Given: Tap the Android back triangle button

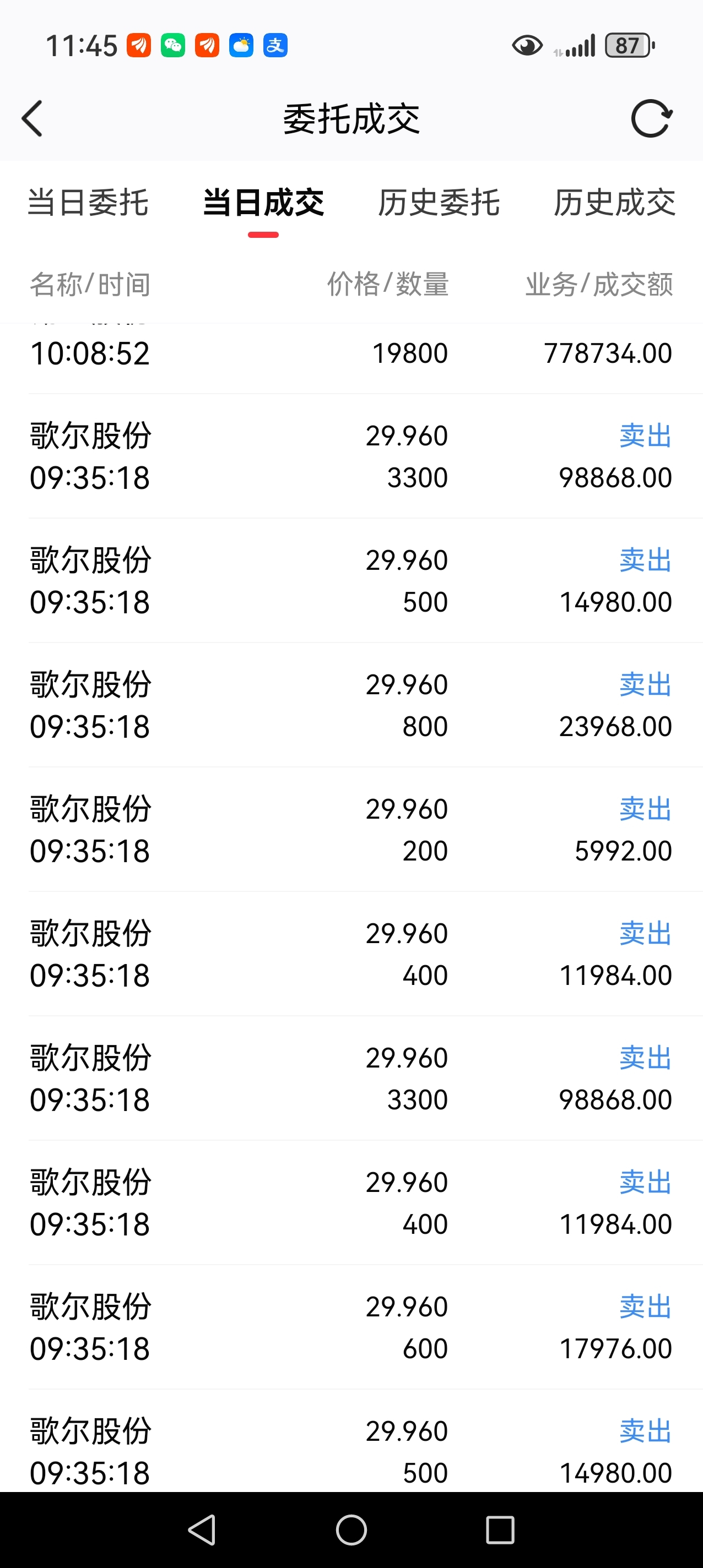Looking at the screenshot, I should point(202,1529).
